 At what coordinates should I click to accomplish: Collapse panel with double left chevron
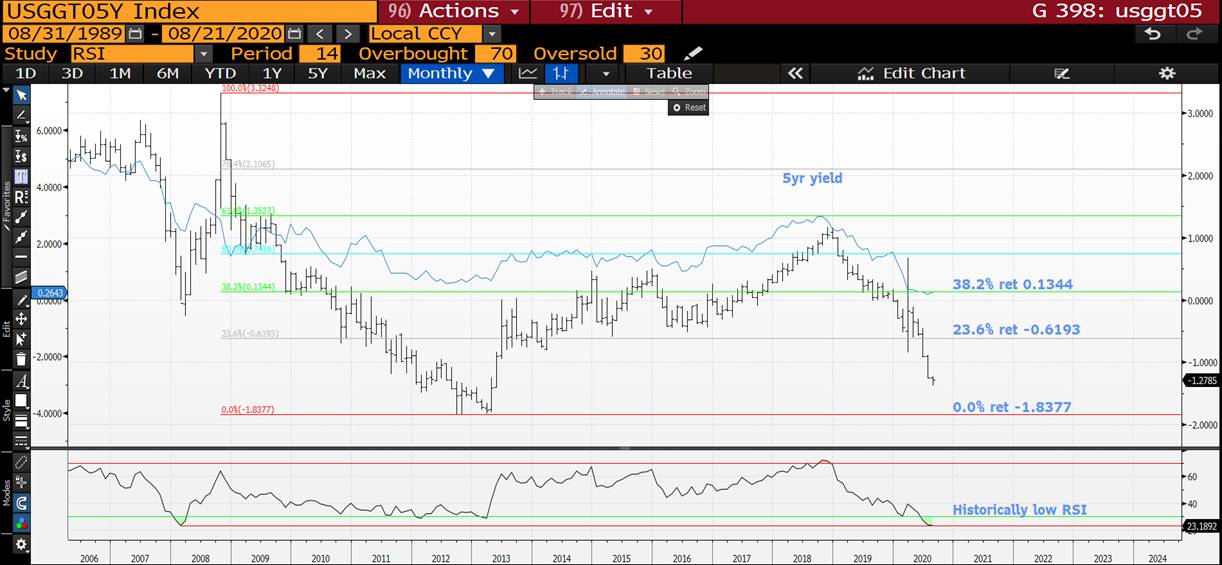[795, 73]
